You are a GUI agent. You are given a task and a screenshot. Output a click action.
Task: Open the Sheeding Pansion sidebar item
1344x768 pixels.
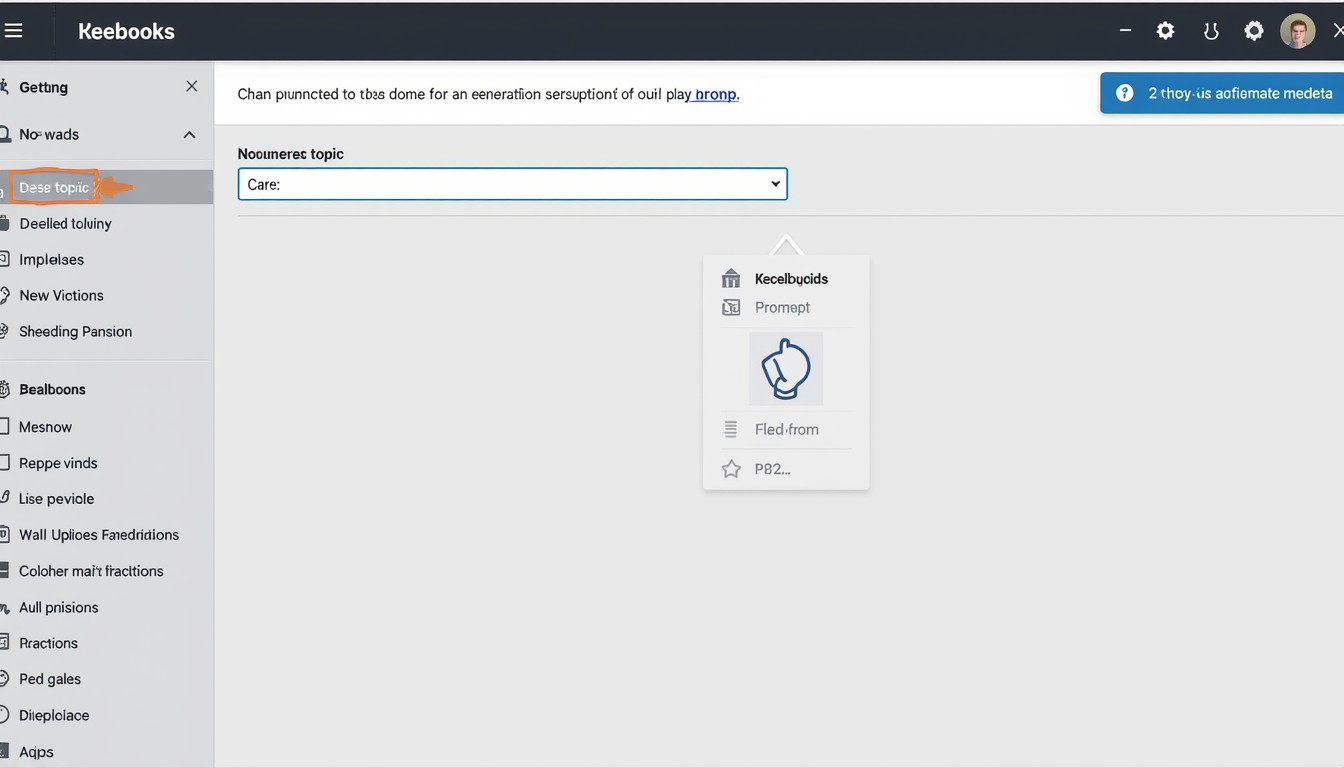[75, 332]
